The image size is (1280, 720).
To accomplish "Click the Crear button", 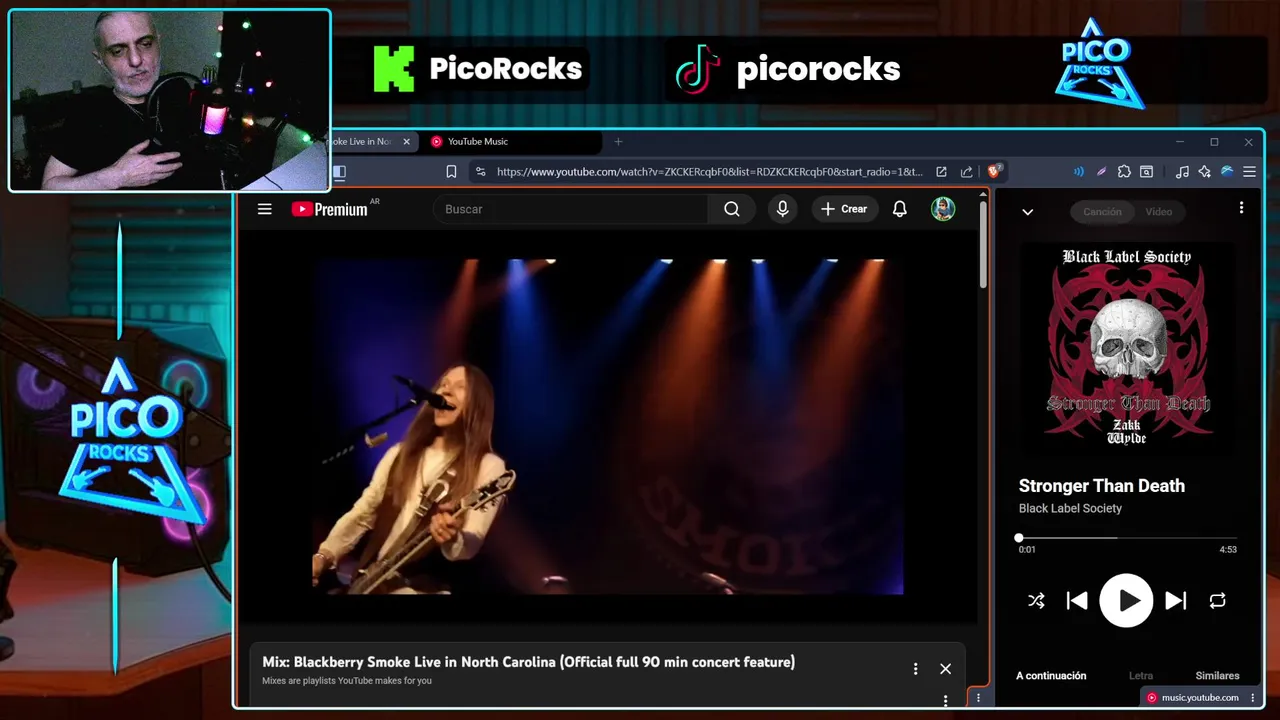I will point(845,209).
